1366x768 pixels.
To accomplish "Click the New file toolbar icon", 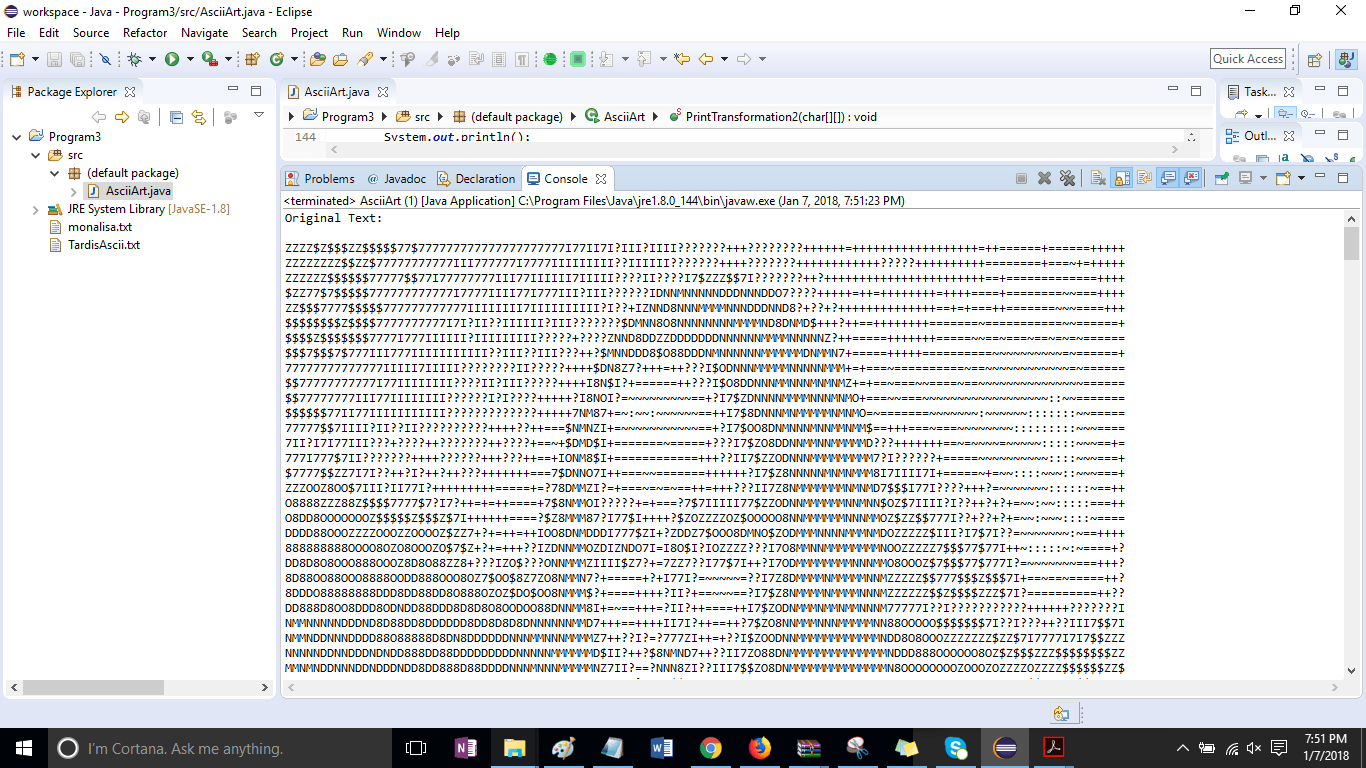I will point(16,59).
